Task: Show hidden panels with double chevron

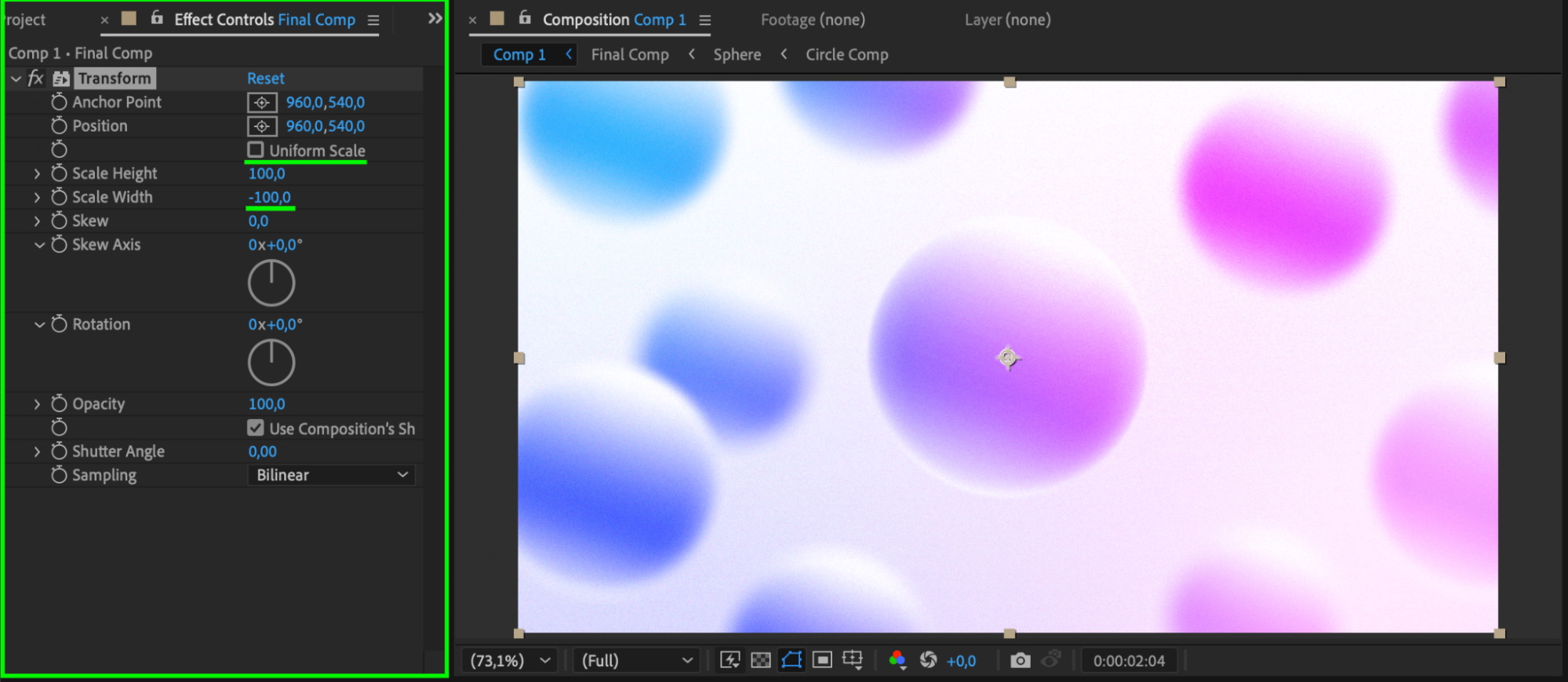Action: tap(435, 18)
